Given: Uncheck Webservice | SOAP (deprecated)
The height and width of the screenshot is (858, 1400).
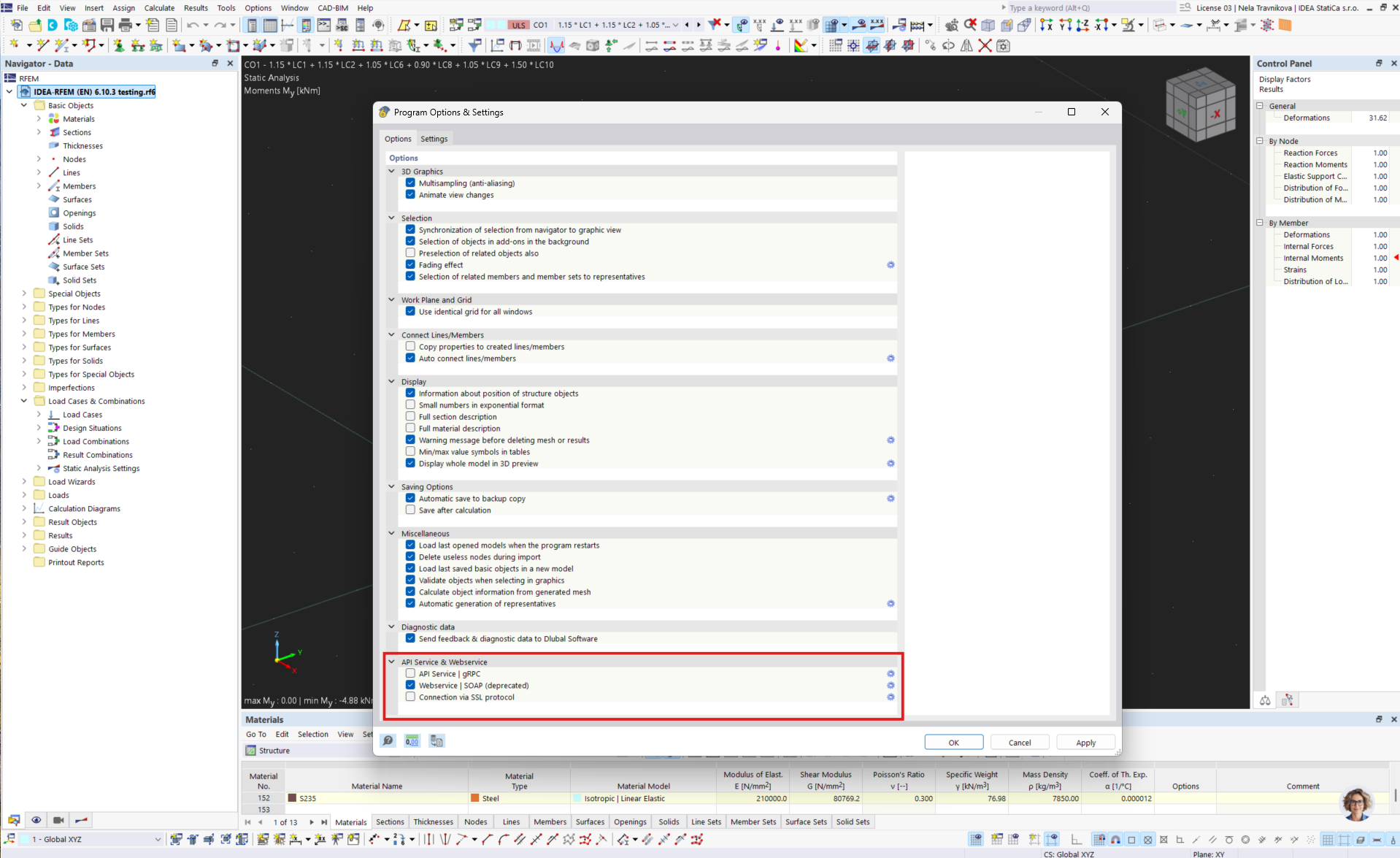Looking at the screenshot, I should [x=410, y=686].
